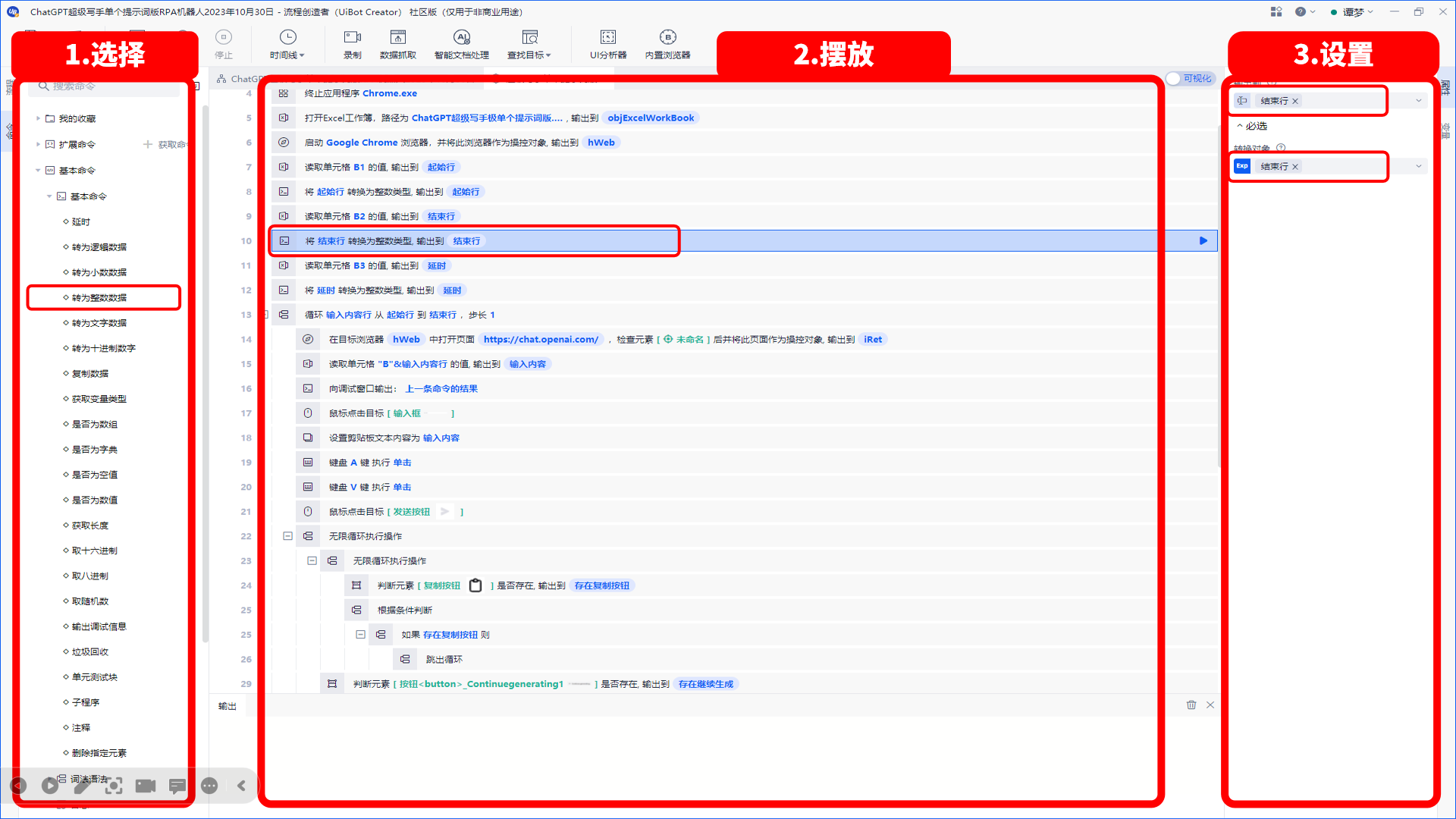Collapse the 必选 properties section
This screenshot has height=819, width=1456.
click(x=1240, y=126)
